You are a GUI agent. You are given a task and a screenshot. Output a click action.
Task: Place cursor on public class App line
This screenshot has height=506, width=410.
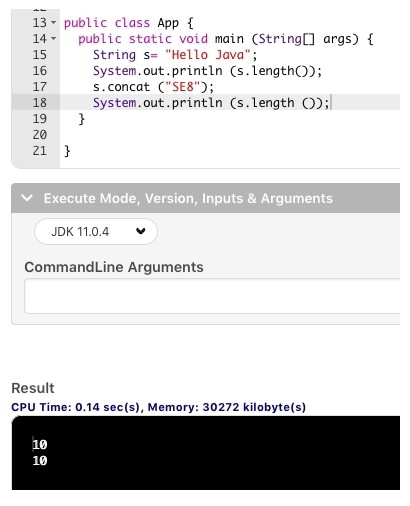(x=128, y=23)
